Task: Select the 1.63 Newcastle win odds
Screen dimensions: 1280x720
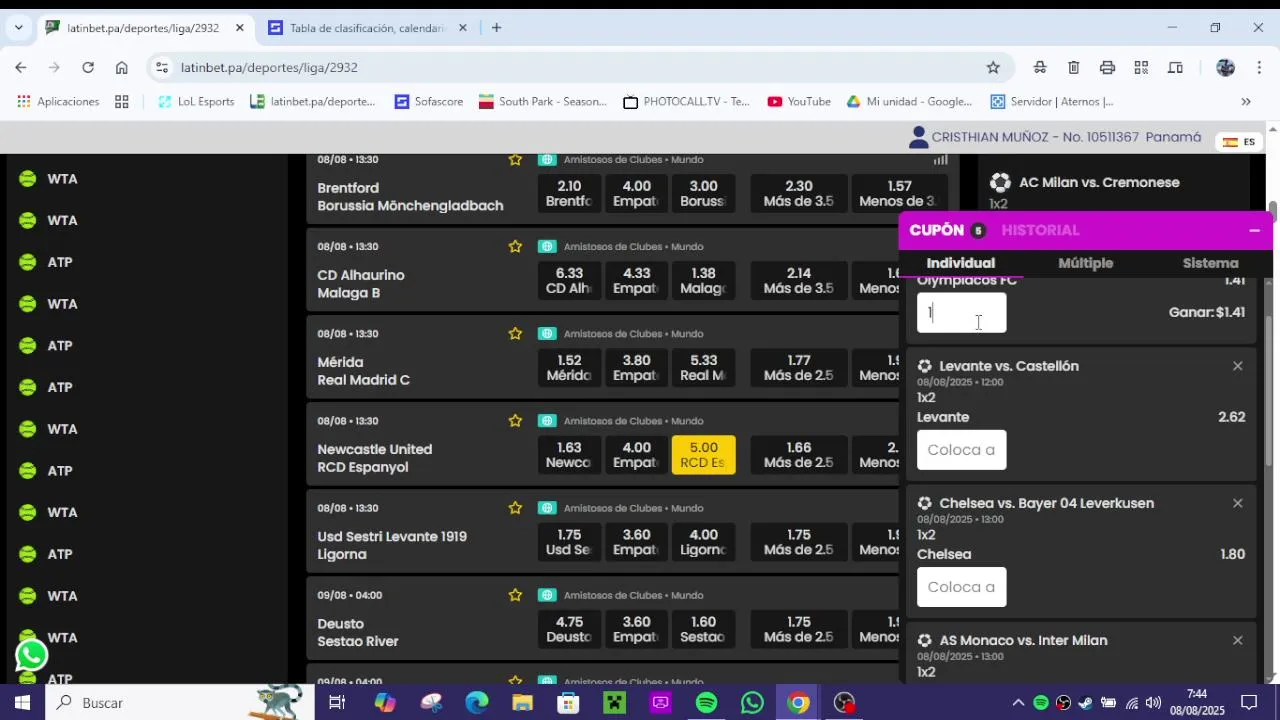Action: point(569,455)
